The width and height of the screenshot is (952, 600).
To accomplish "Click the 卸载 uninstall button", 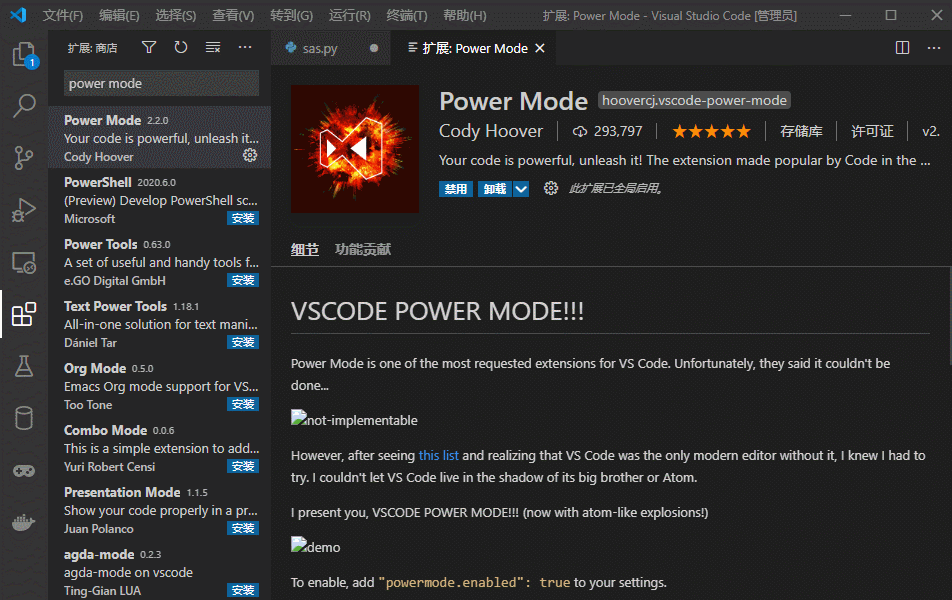I will click(x=495, y=189).
